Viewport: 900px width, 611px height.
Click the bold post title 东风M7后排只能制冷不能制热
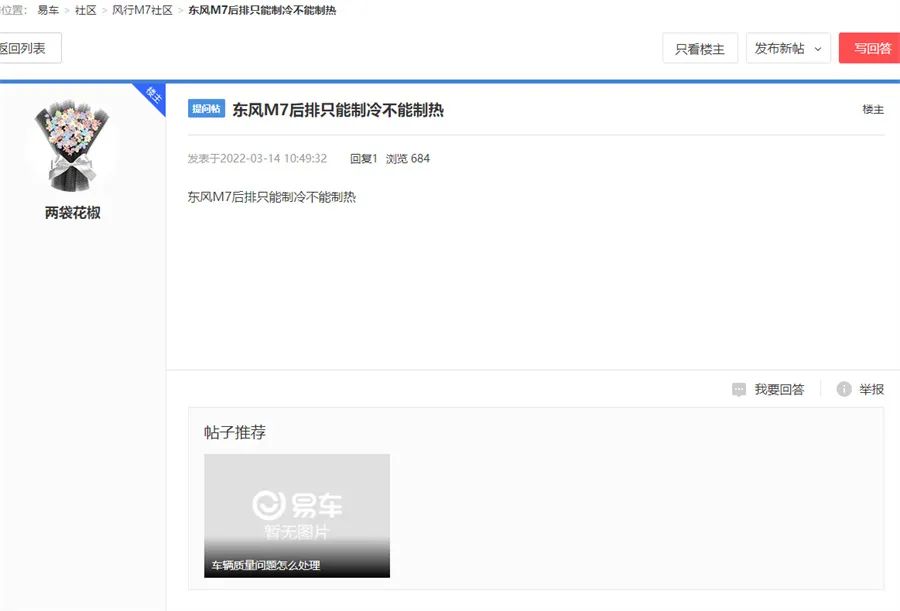pos(338,110)
